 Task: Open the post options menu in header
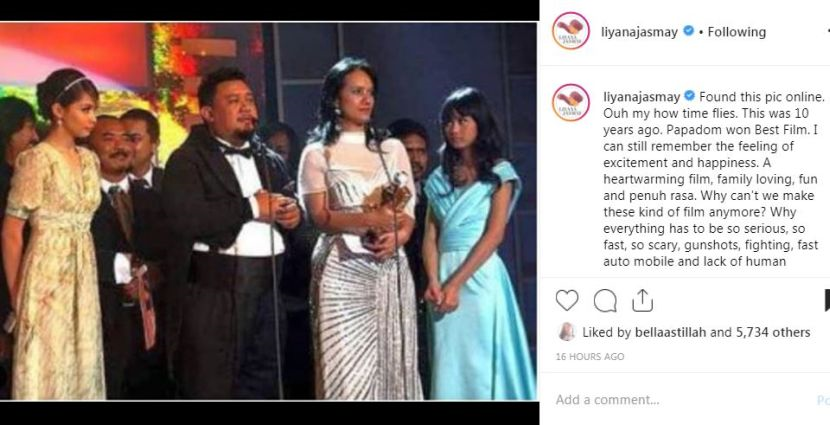pos(827,32)
